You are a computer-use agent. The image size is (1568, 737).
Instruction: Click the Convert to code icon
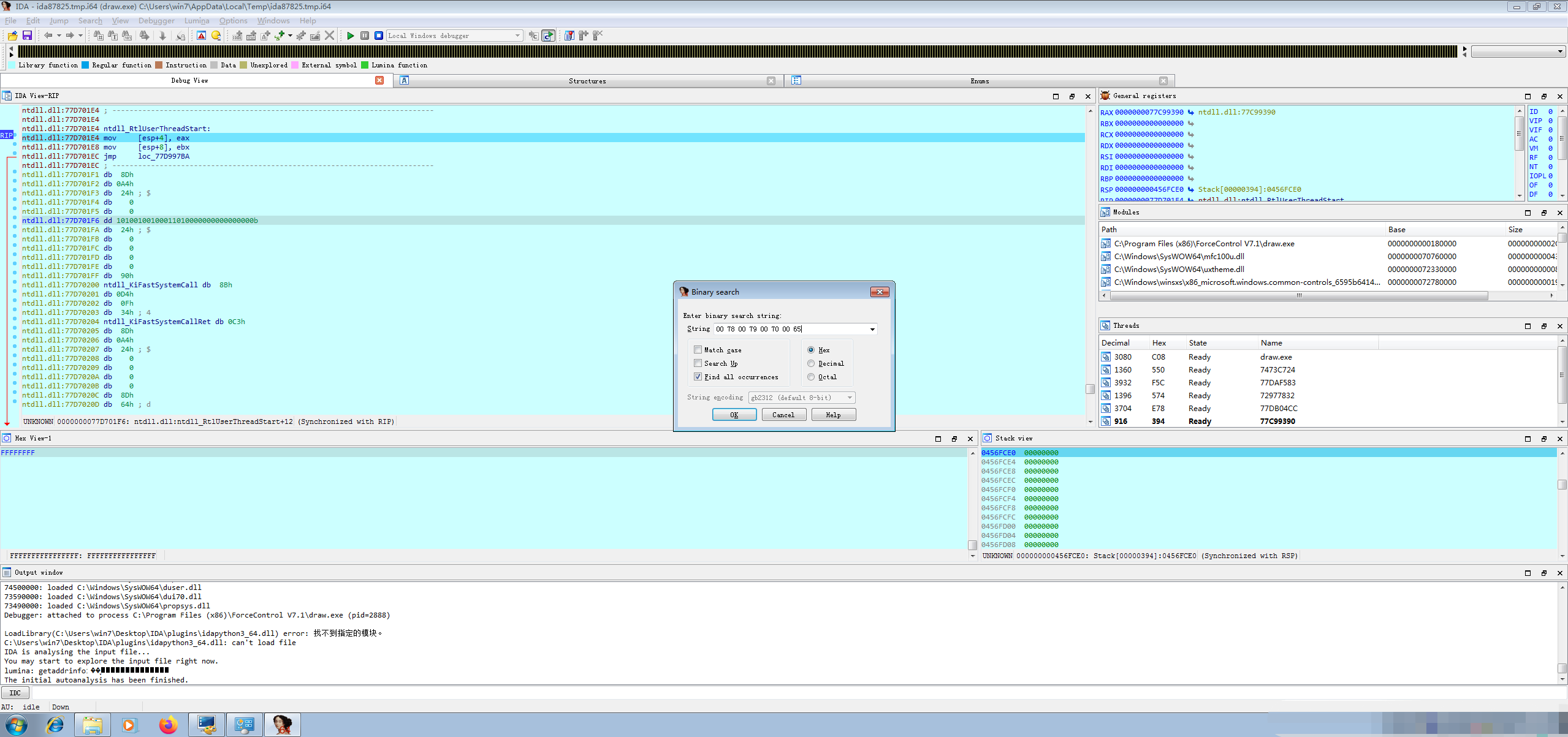(x=237, y=36)
